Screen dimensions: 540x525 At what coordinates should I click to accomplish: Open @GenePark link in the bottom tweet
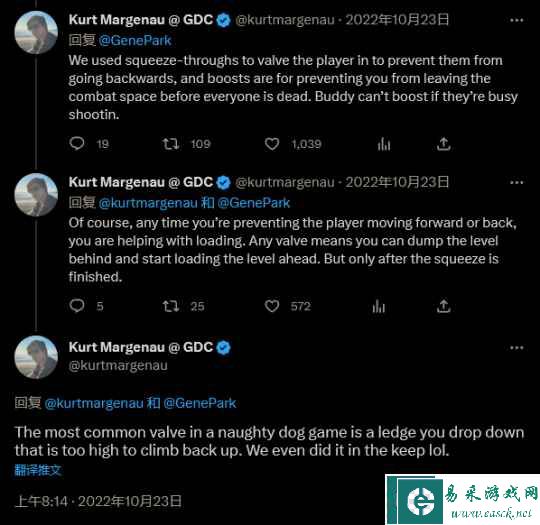(200, 403)
